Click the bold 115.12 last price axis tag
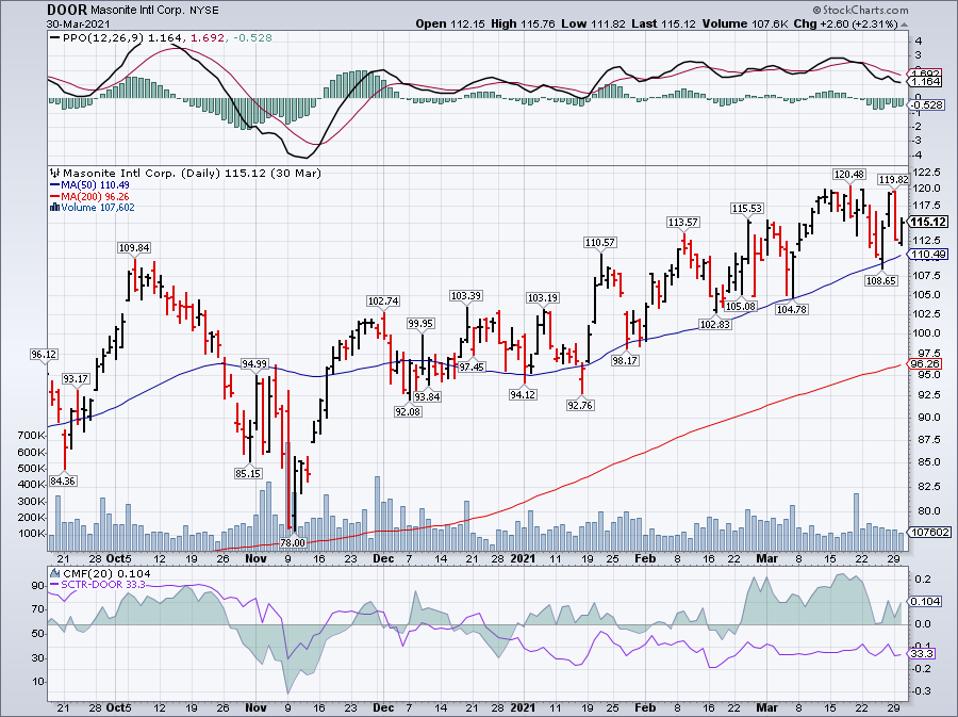This screenshot has height=717, width=958. (x=929, y=222)
